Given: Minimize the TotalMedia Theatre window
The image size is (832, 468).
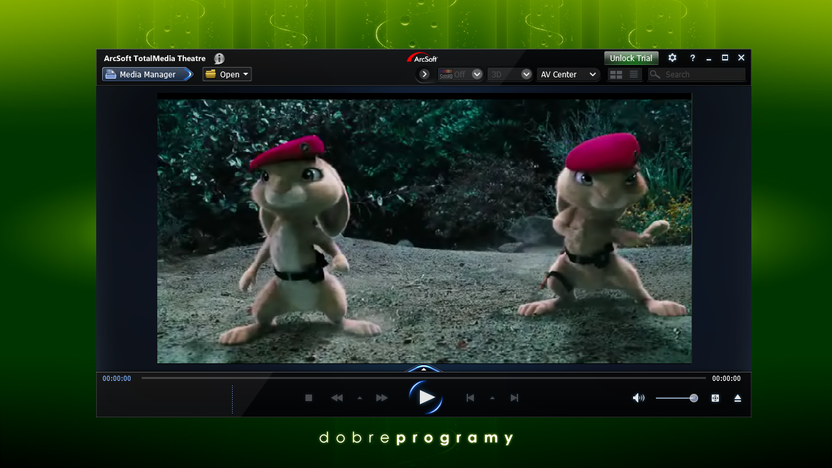Looking at the screenshot, I should (x=709, y=58).
